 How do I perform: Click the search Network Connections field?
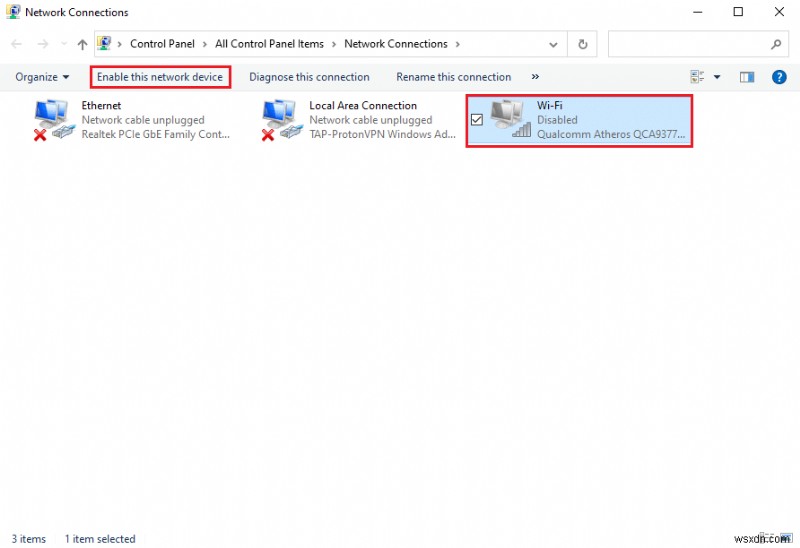tap(698, 44)
